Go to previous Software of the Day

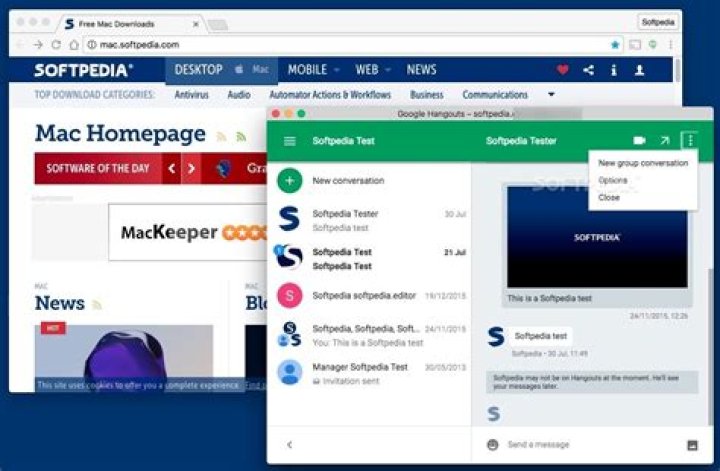tap(171, 168)
